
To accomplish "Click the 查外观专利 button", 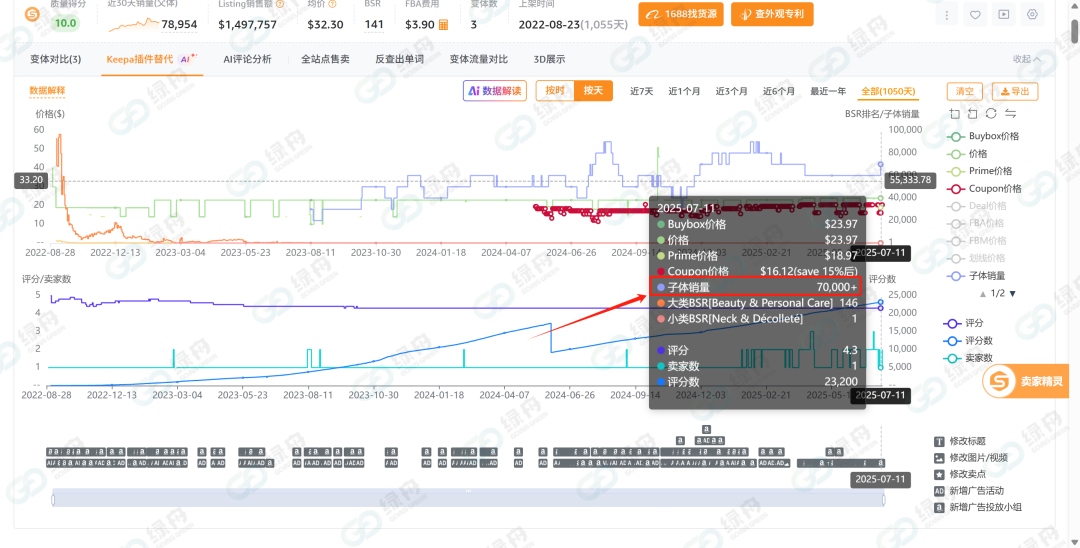I will point(772,14).
